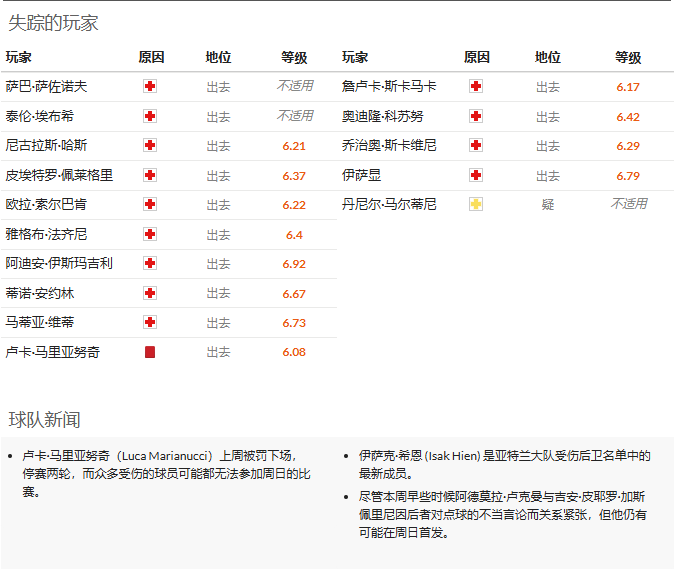
Task: Click the injury icon beside 詹卢卡·斯卡马卡
Action: point(476,87)
